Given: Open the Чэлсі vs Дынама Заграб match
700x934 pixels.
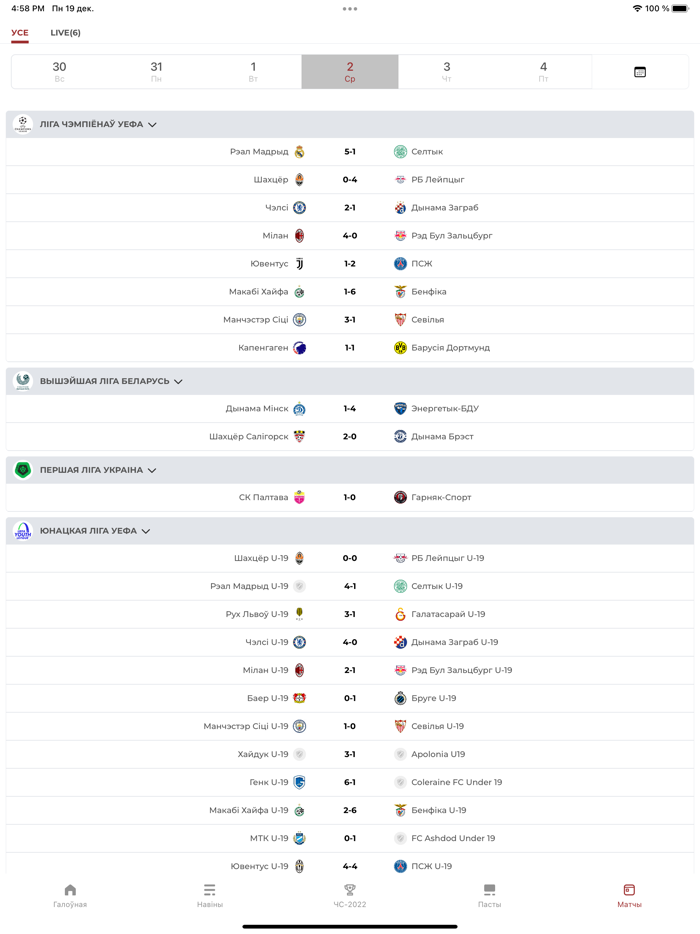Looking at the screenshot, I should (x=350, y=208).
